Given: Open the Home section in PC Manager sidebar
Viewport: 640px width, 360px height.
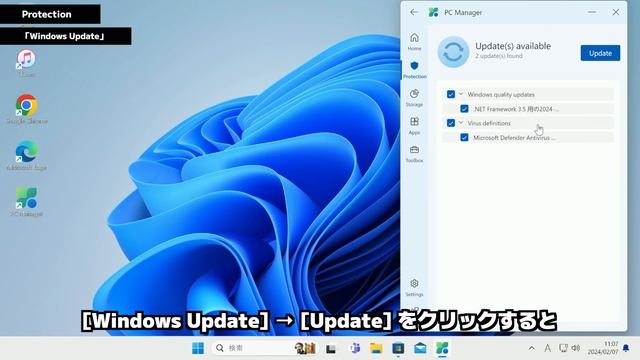Looking at the screenshot, I should (414, 41).
